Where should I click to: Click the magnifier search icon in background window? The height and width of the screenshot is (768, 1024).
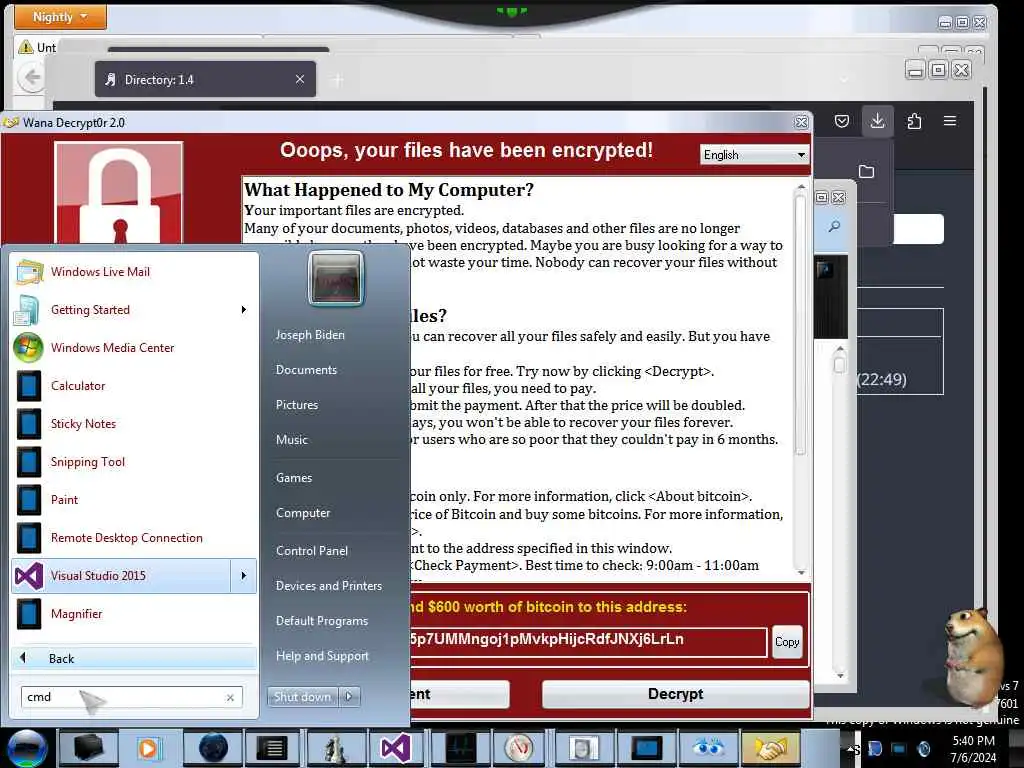point(834,227)
